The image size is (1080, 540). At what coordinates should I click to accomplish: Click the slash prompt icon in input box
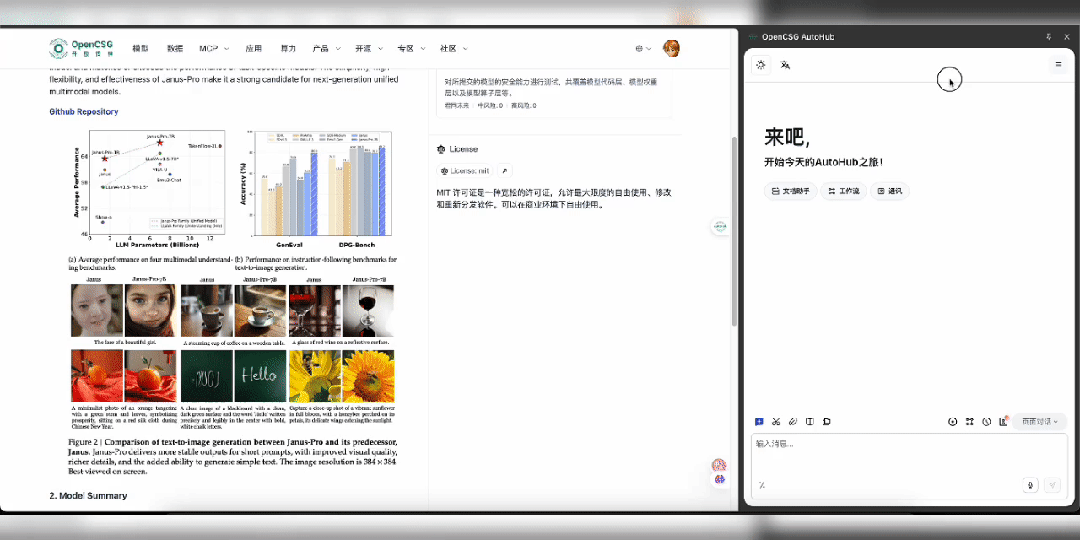761,485
